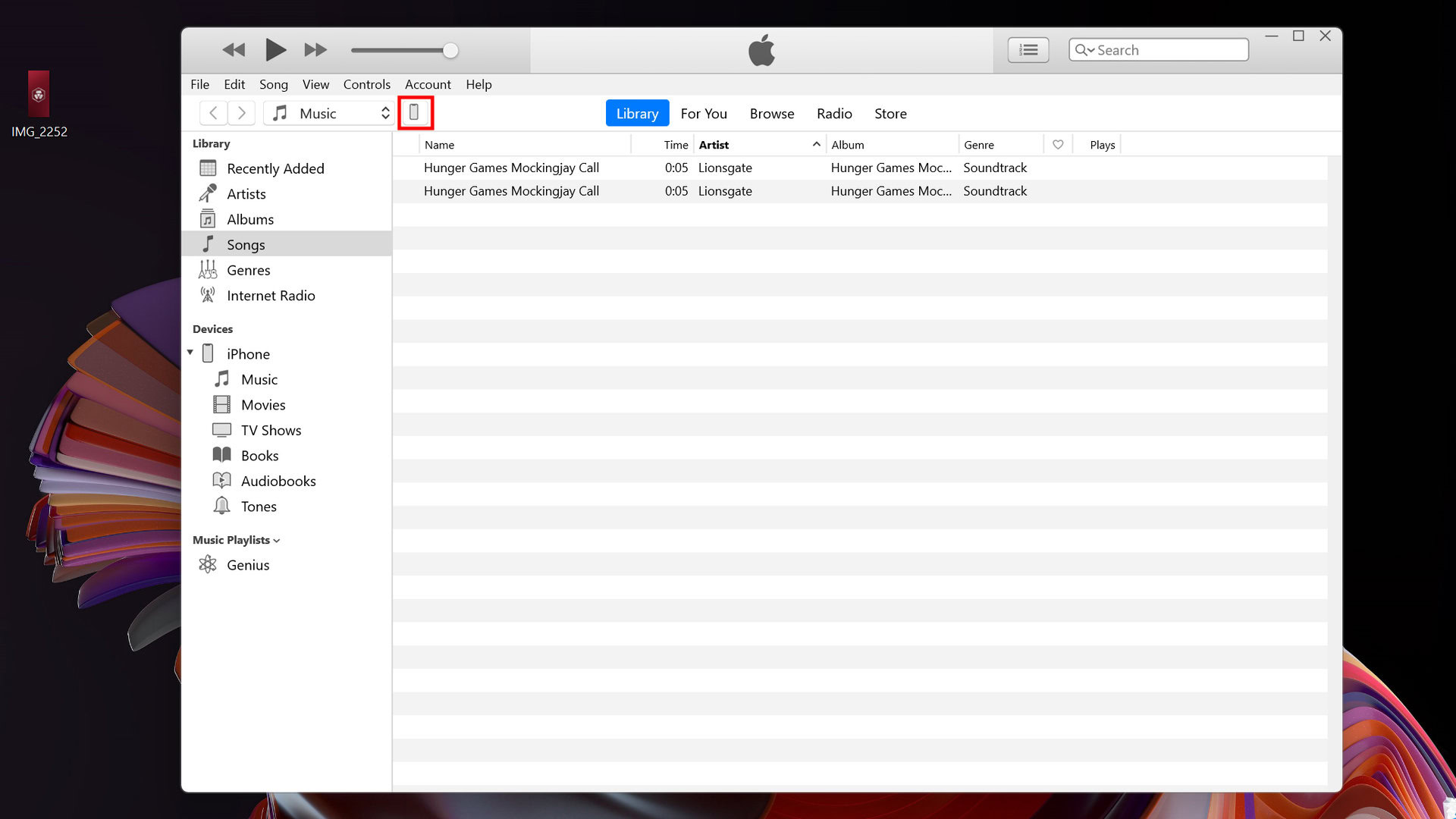Collapse the iPhone device tree

tap(190, 353)
